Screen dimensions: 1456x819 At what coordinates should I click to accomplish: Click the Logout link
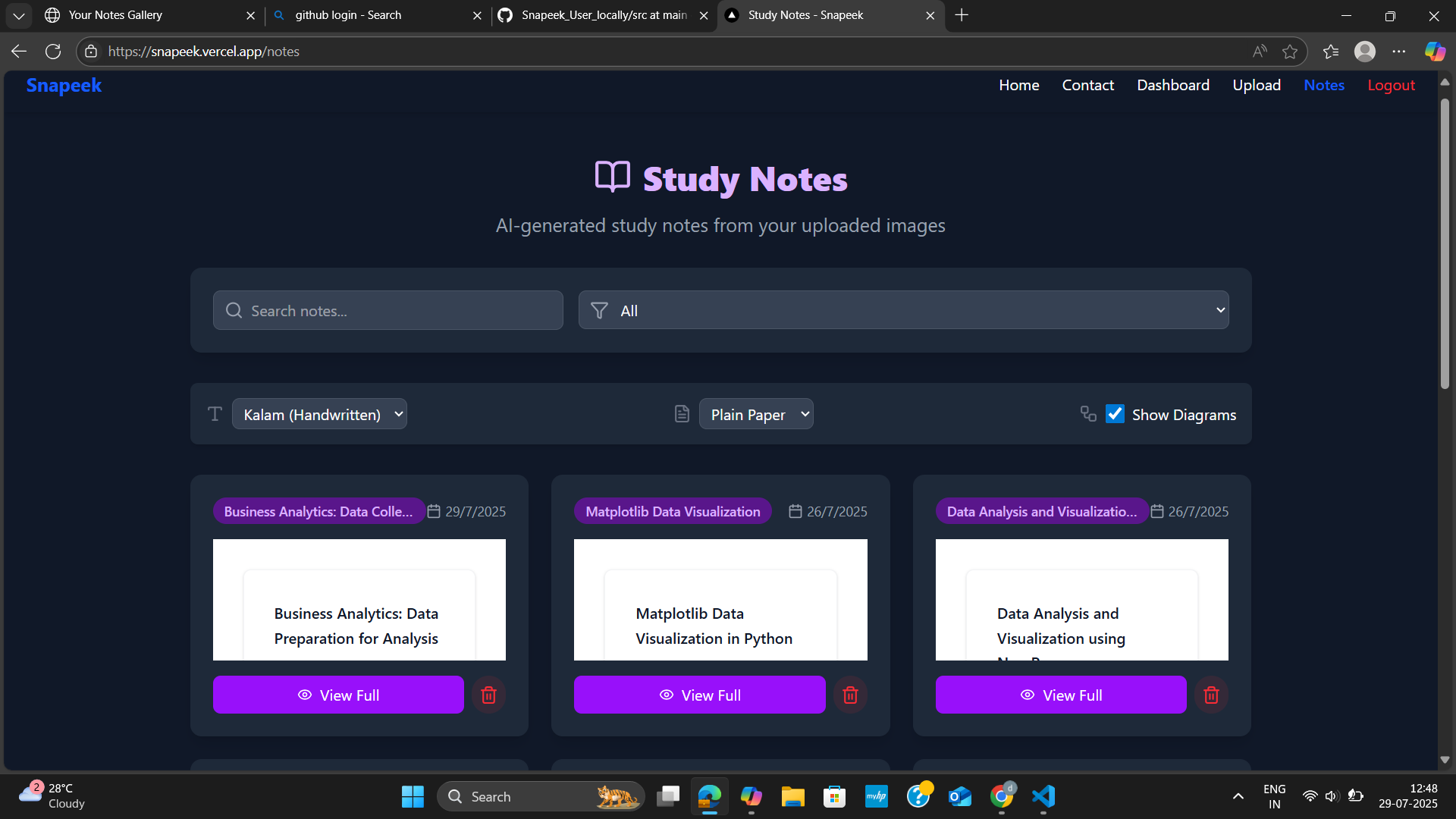click(x=1391, y=85)
